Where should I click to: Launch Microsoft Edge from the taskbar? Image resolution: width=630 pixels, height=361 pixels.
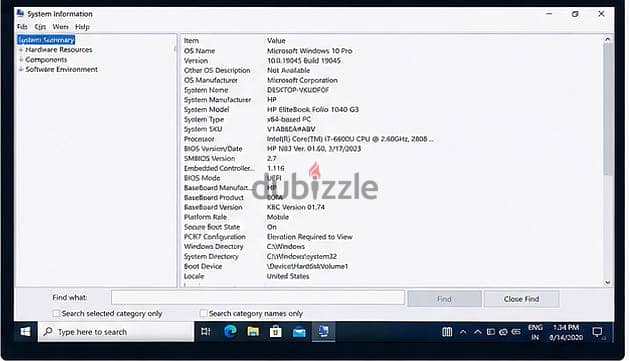coord(230,331)
